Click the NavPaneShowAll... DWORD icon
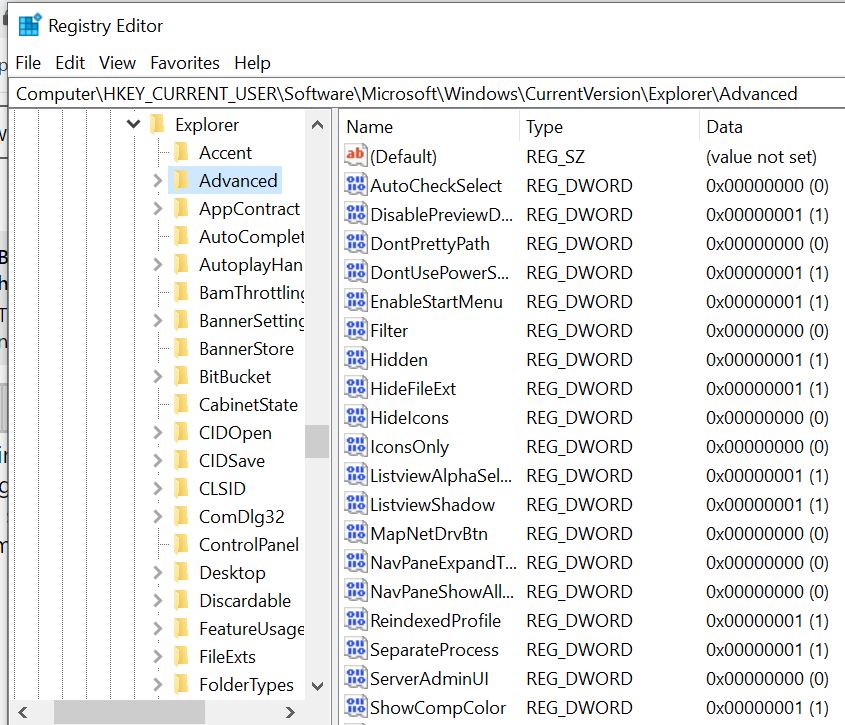 click(356, 591)
